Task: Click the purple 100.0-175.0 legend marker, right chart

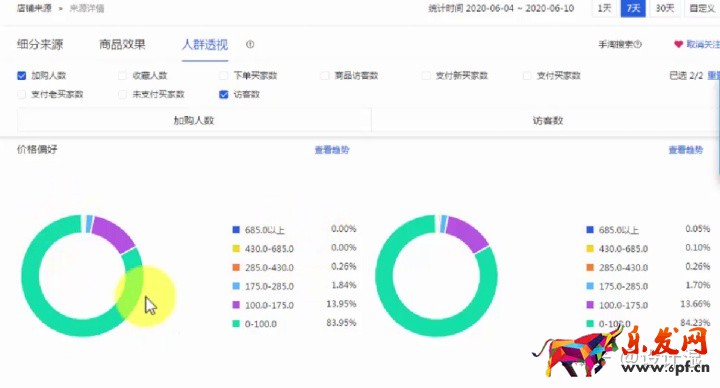Action: point(590,304)
